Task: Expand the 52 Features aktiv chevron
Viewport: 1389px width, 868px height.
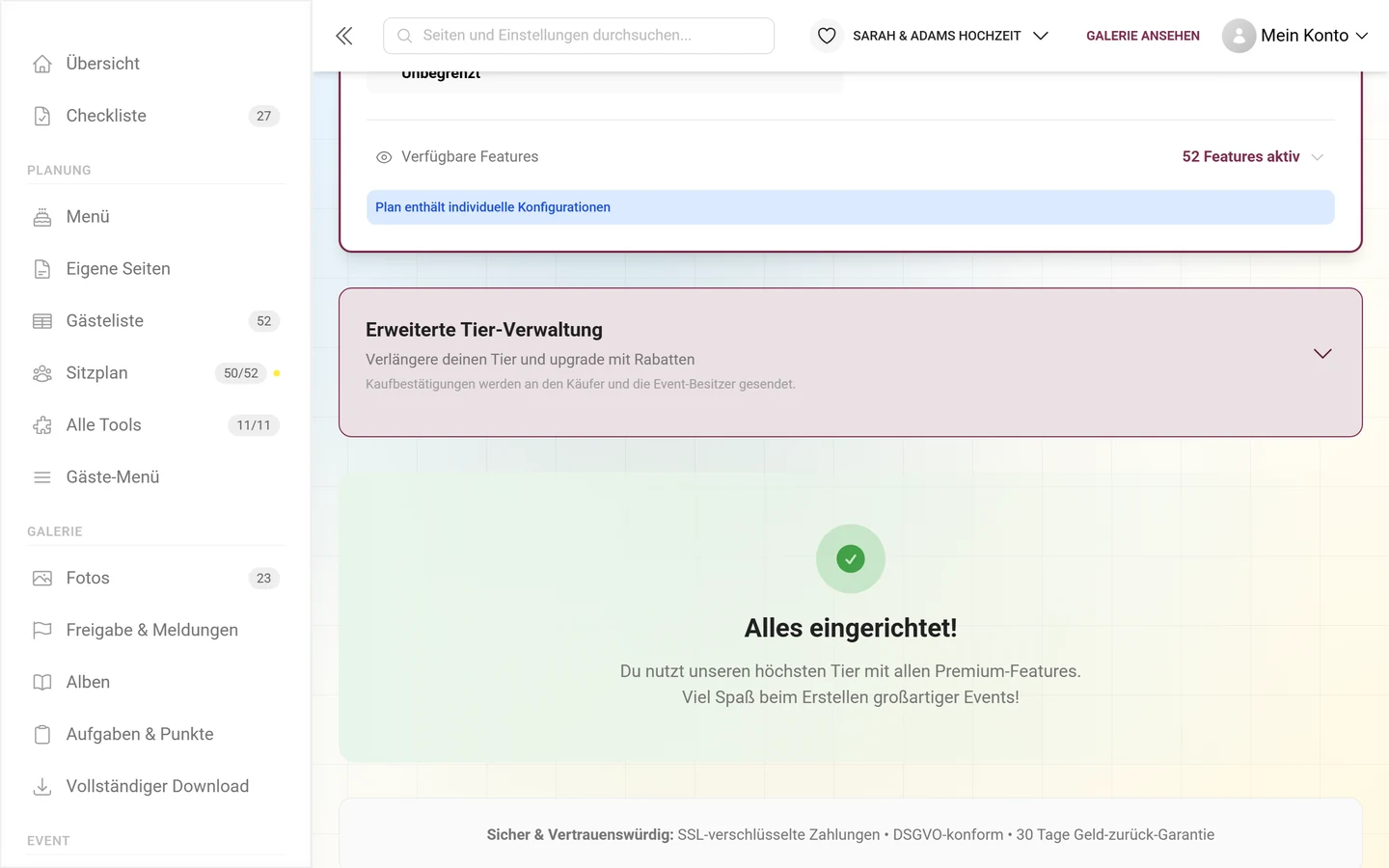Action: click(1318, 157)
